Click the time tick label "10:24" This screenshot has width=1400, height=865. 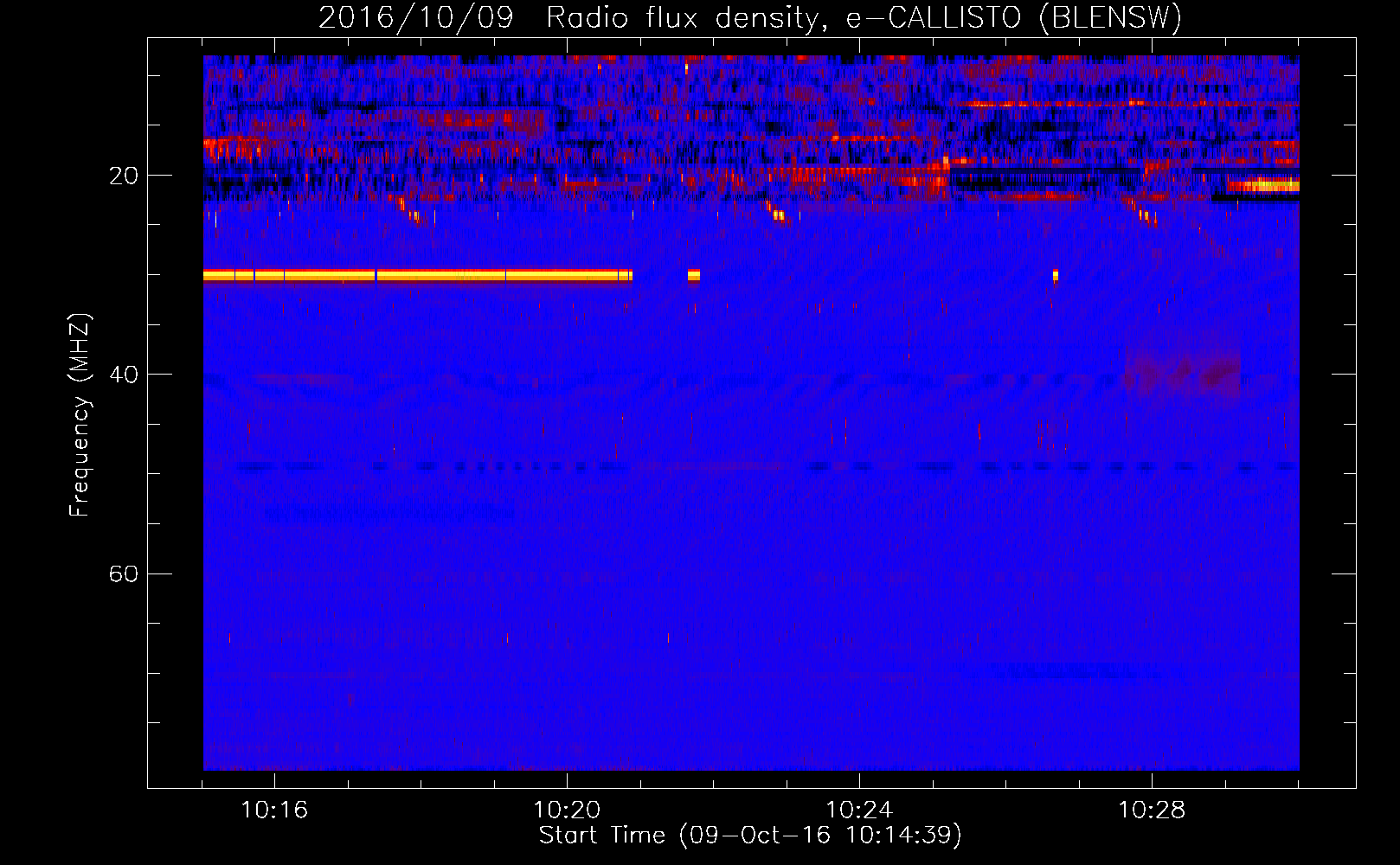click(x=859, y=811)
